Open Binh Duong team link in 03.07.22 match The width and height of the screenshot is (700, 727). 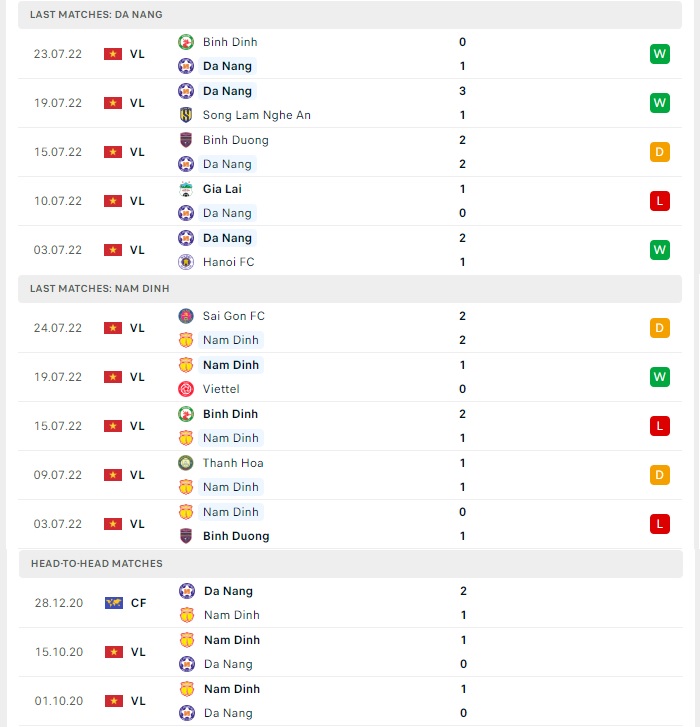pyautogui.click(x=236, y=536)
